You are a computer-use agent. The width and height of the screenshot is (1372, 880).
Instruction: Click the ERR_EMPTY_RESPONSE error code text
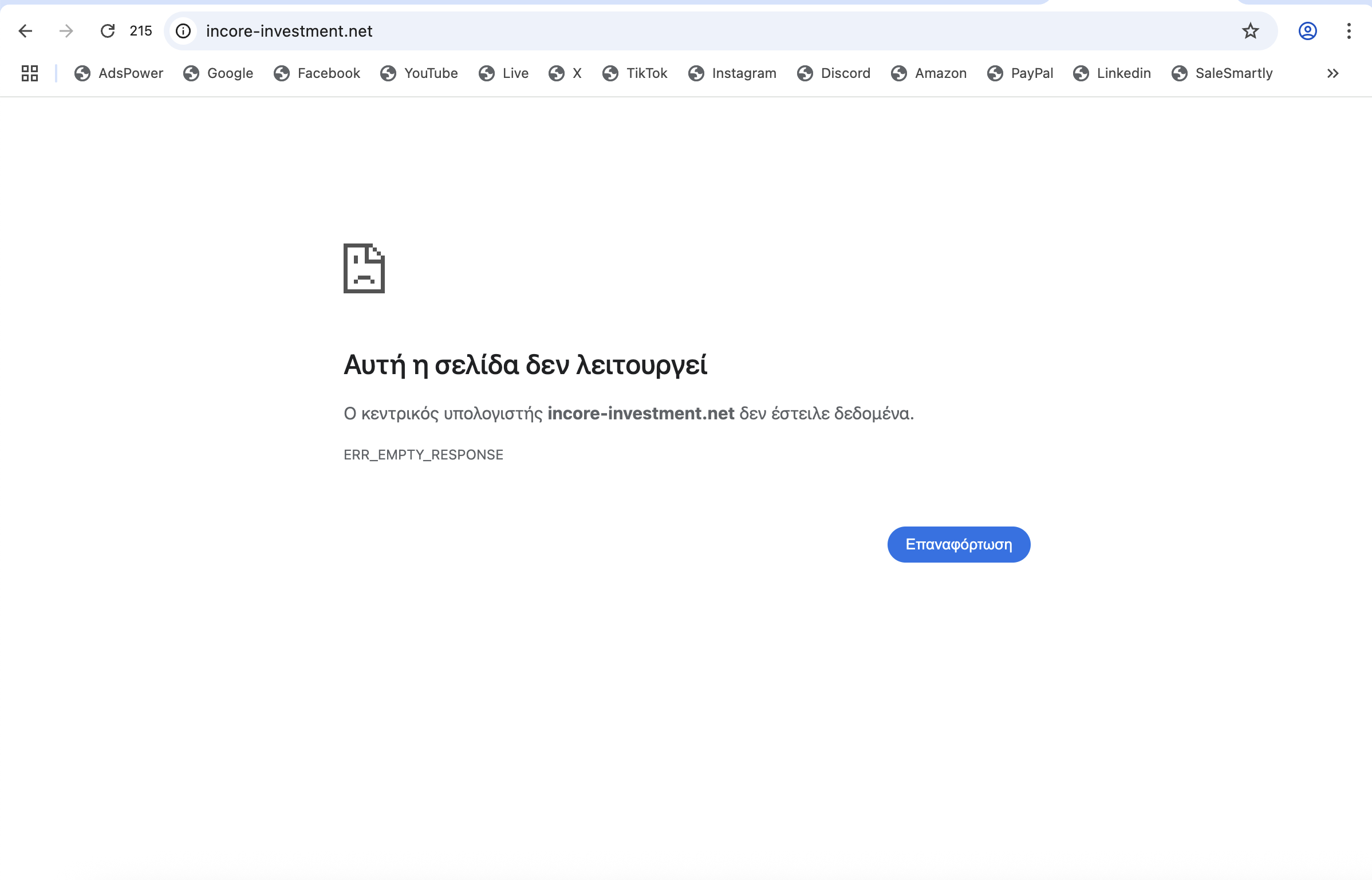(423, 455)
